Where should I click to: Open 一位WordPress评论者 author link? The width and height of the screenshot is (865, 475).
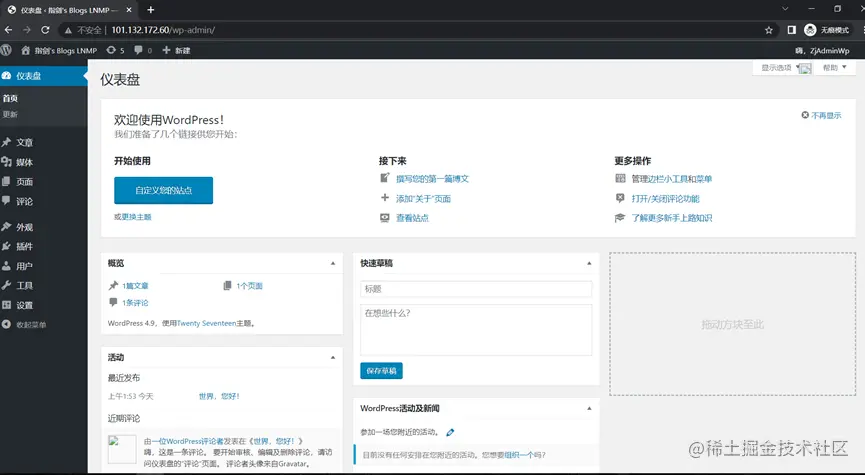click(188, 441)
